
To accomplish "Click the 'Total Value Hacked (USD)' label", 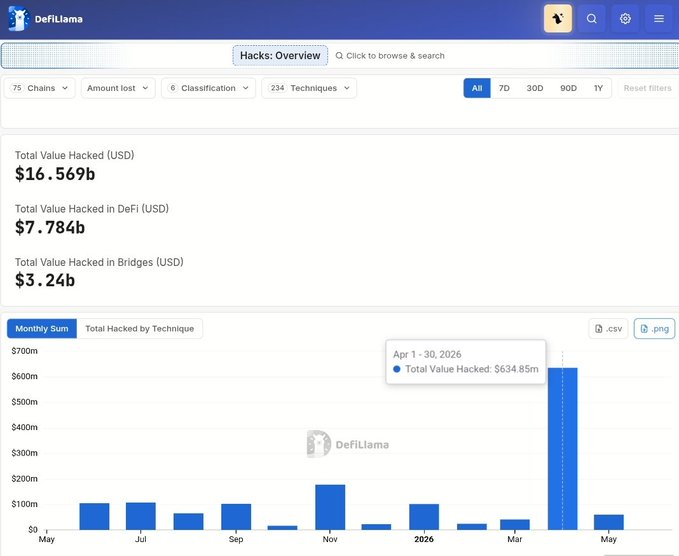I will tap(74, 155).
